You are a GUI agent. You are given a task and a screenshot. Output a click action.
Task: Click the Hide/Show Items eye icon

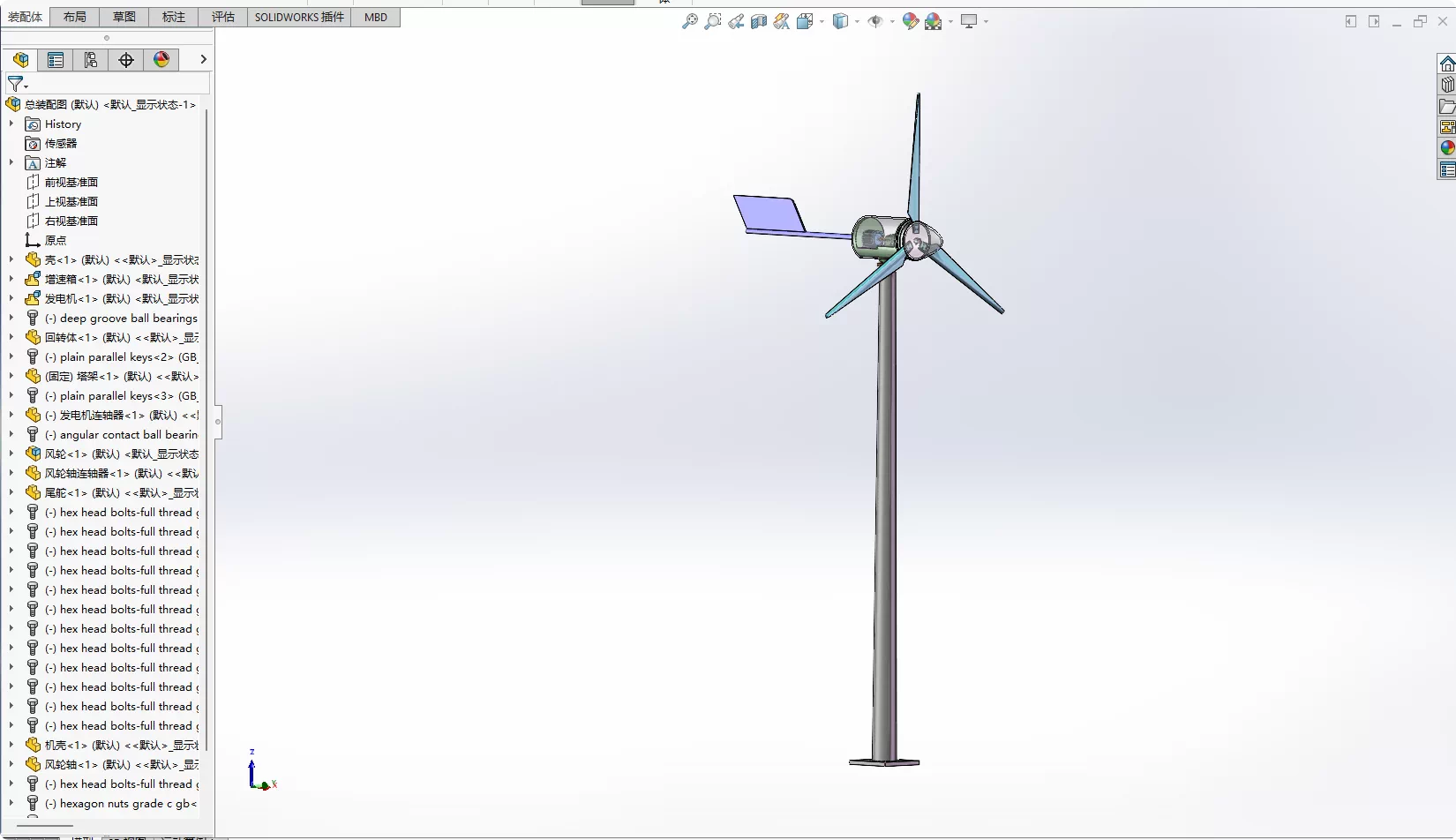pos(875,21)
